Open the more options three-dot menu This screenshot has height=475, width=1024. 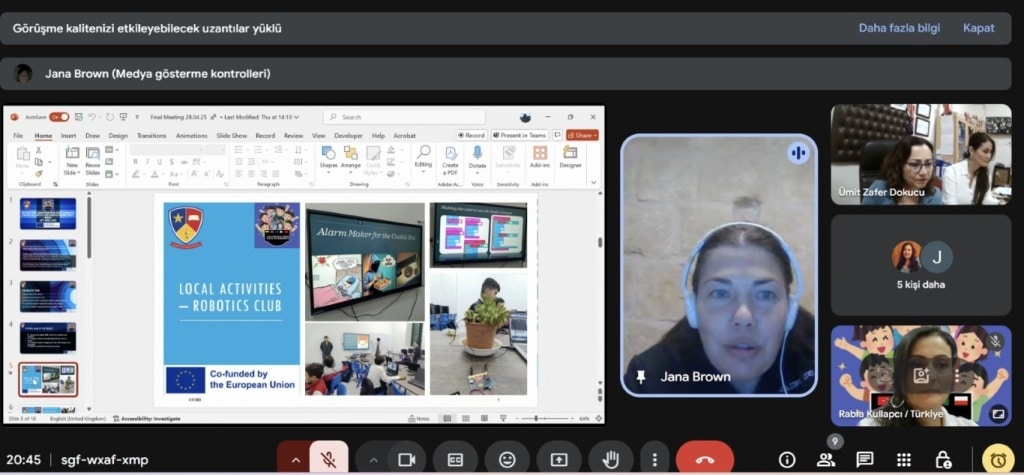(655, 459)
